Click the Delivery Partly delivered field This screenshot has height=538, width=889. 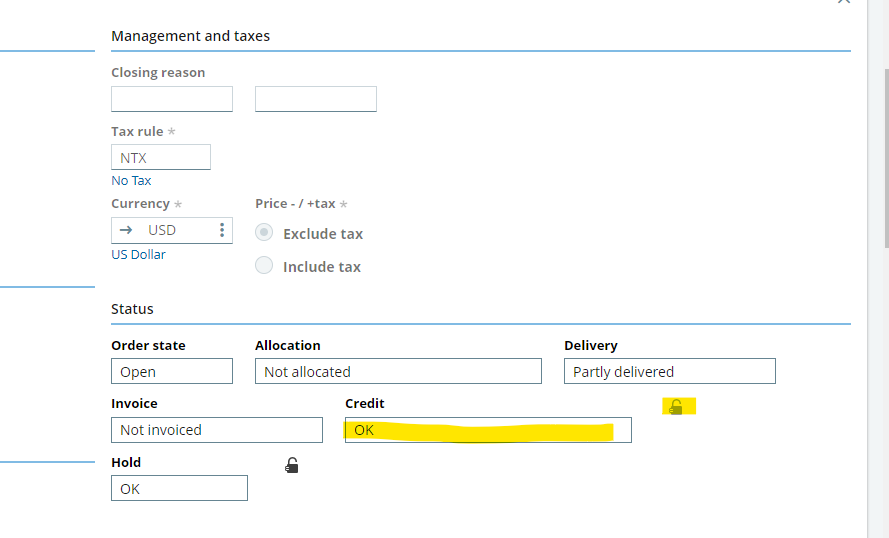click(x=670, y=371)
